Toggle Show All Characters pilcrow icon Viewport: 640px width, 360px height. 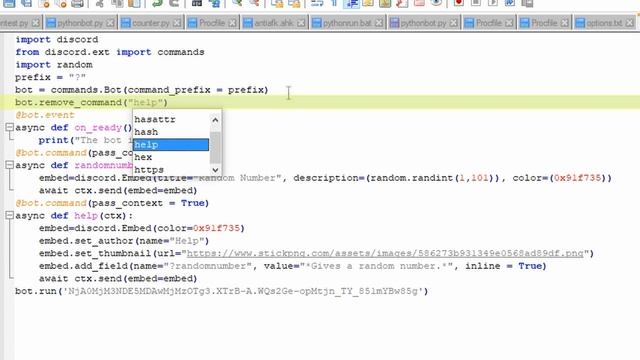point(334,3)
